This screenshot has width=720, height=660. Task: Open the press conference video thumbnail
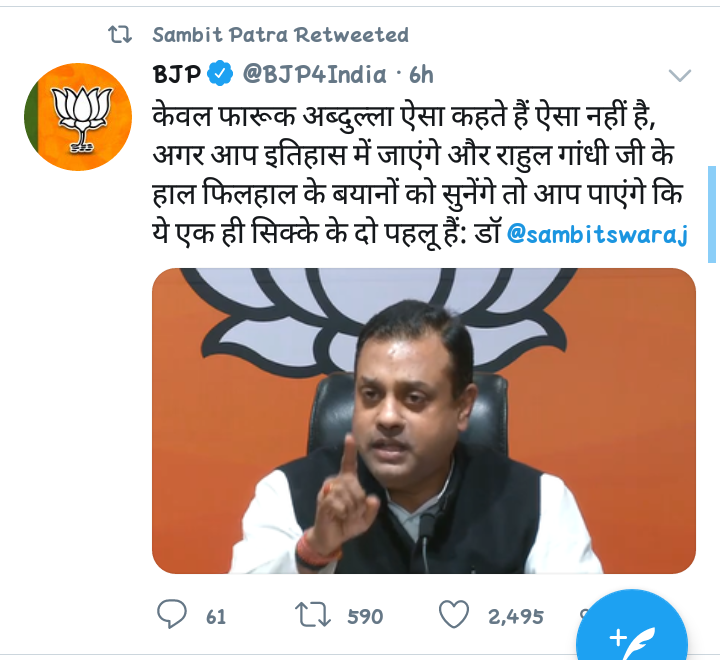click(x=424, y=421)
